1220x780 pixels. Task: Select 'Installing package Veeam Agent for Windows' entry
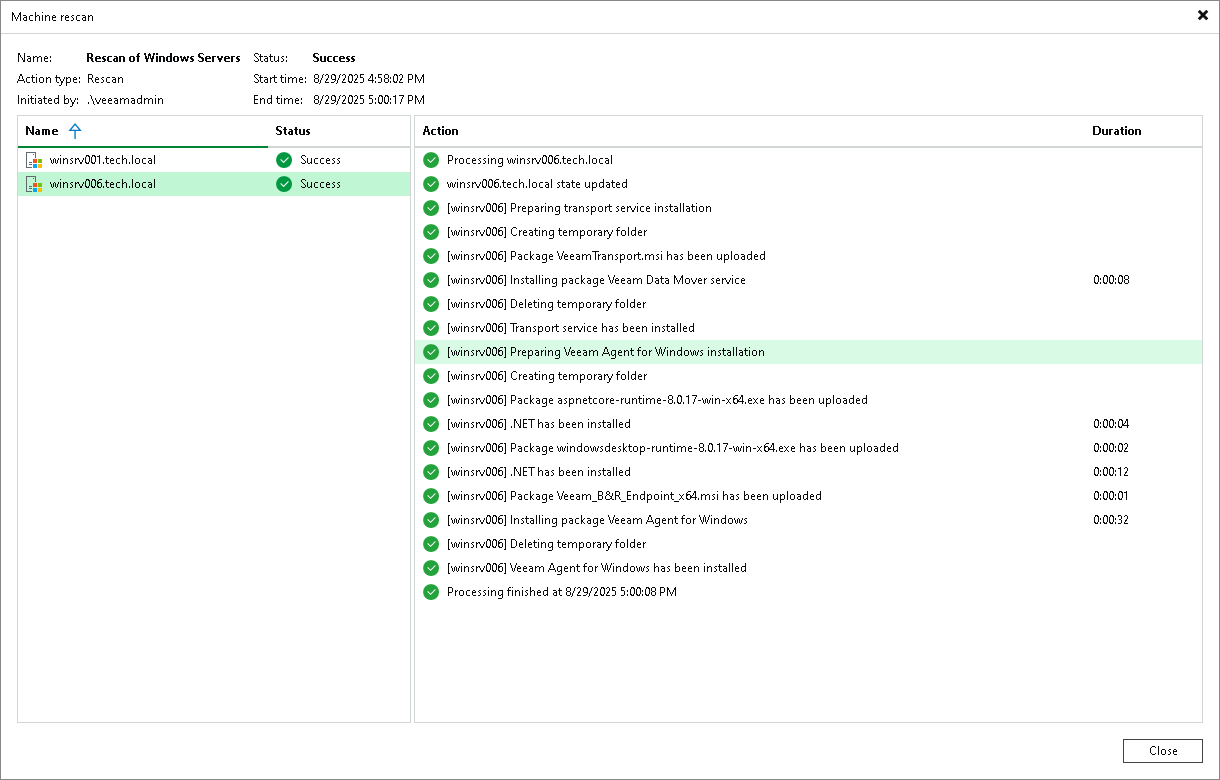pyautogui.click(x=808, y=520)
